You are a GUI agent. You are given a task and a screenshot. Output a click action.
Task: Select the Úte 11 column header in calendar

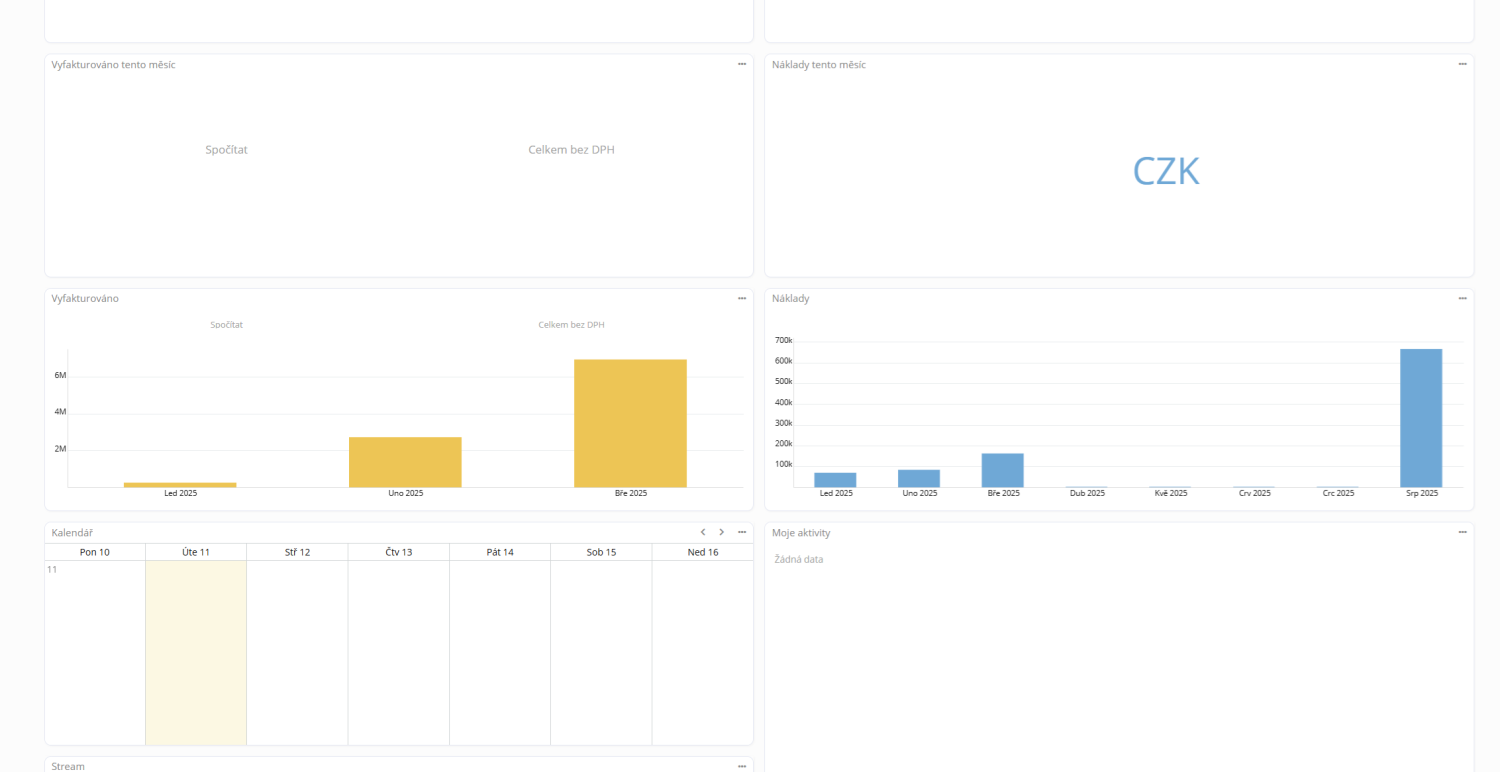point(196,552)
